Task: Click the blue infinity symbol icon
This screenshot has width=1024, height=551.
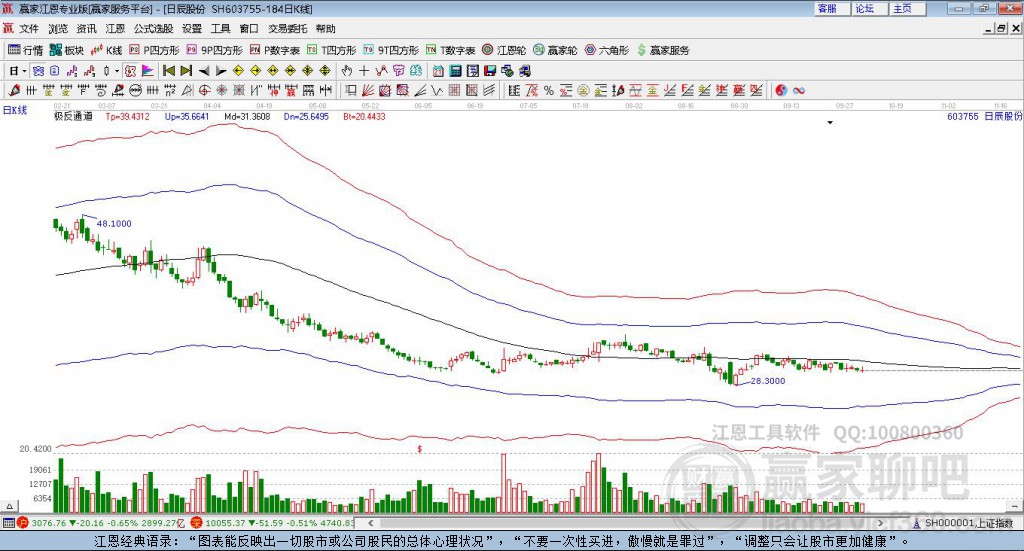Action: pyautogui.click(x=799, y=90)
